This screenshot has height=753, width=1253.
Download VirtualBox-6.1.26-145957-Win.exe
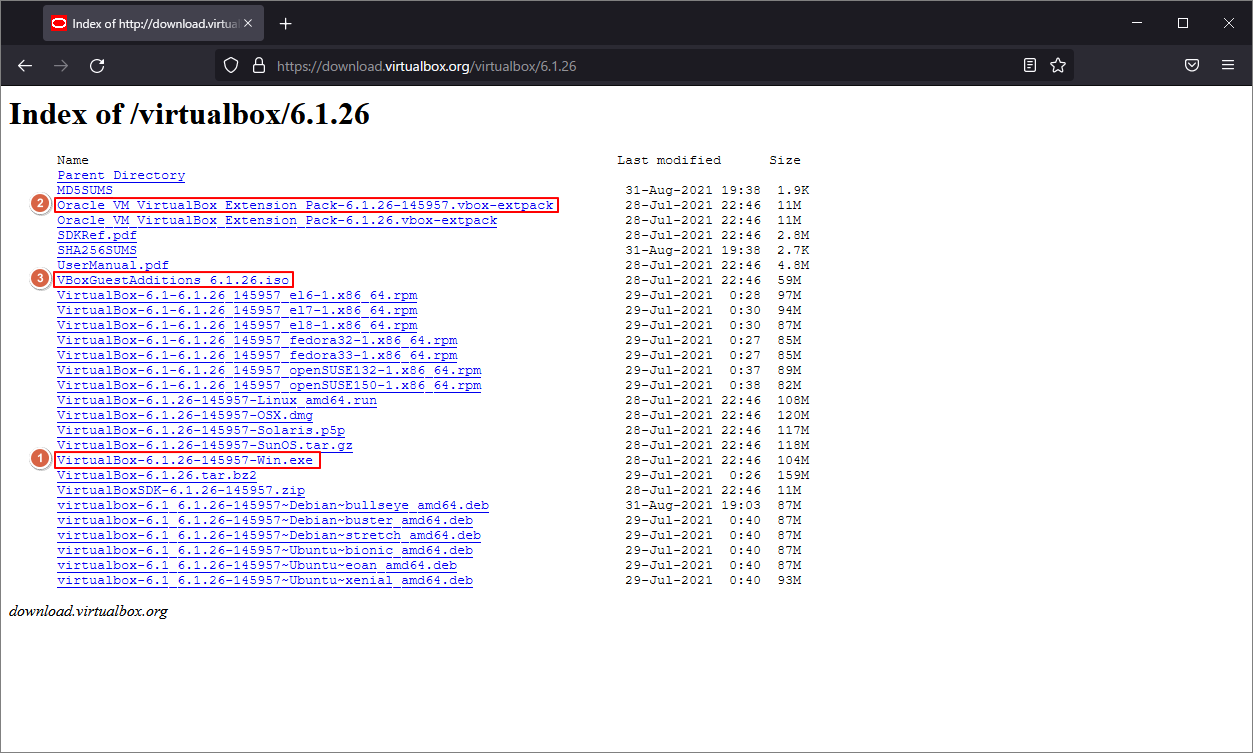click(185, 460)
